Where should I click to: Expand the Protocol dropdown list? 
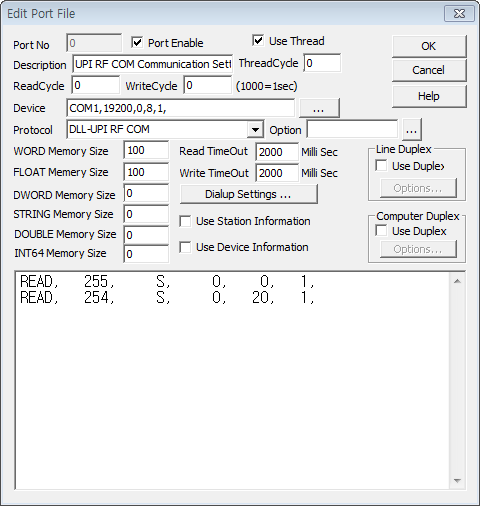[x=255, y=129]
